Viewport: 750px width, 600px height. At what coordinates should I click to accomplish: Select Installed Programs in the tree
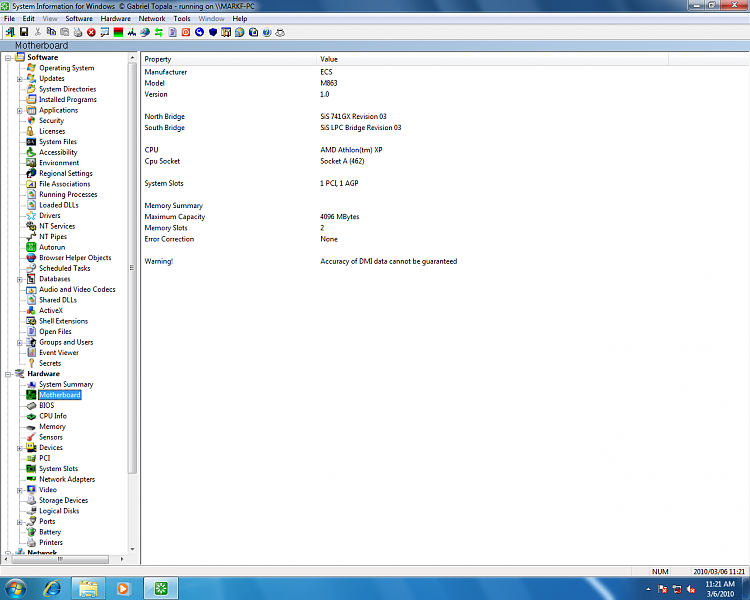[x=67, y=100]
